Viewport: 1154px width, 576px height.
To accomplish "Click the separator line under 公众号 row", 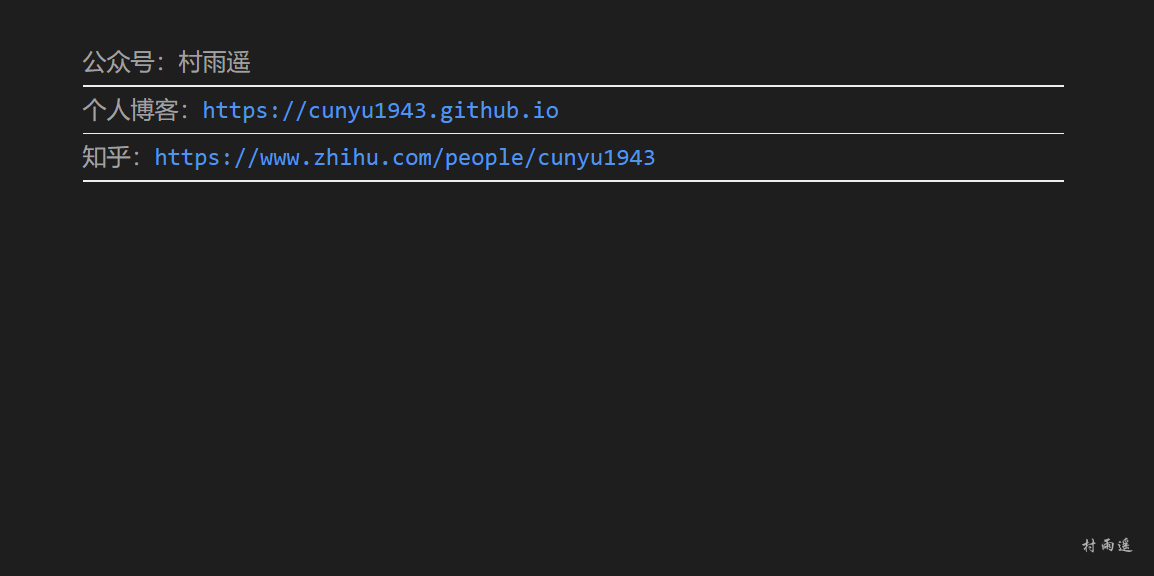I will click(x=573, y=86).
